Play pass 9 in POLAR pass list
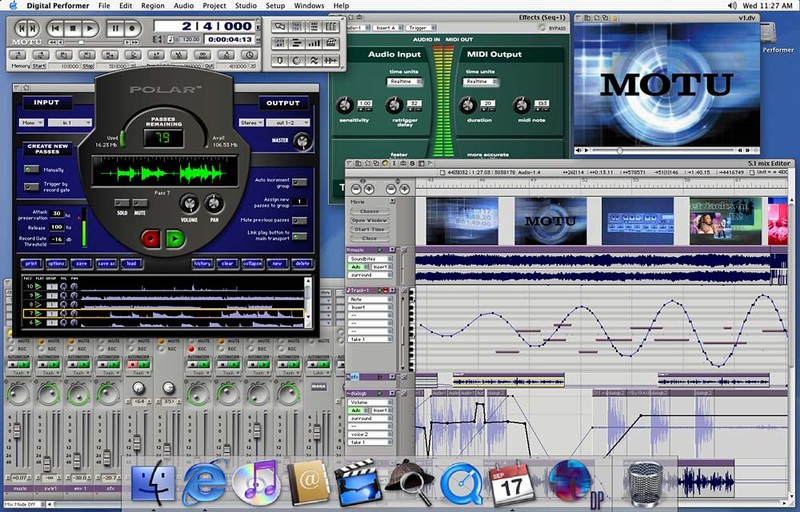The image size is (800, 512). pyautogui.click(x=38, y=295)
